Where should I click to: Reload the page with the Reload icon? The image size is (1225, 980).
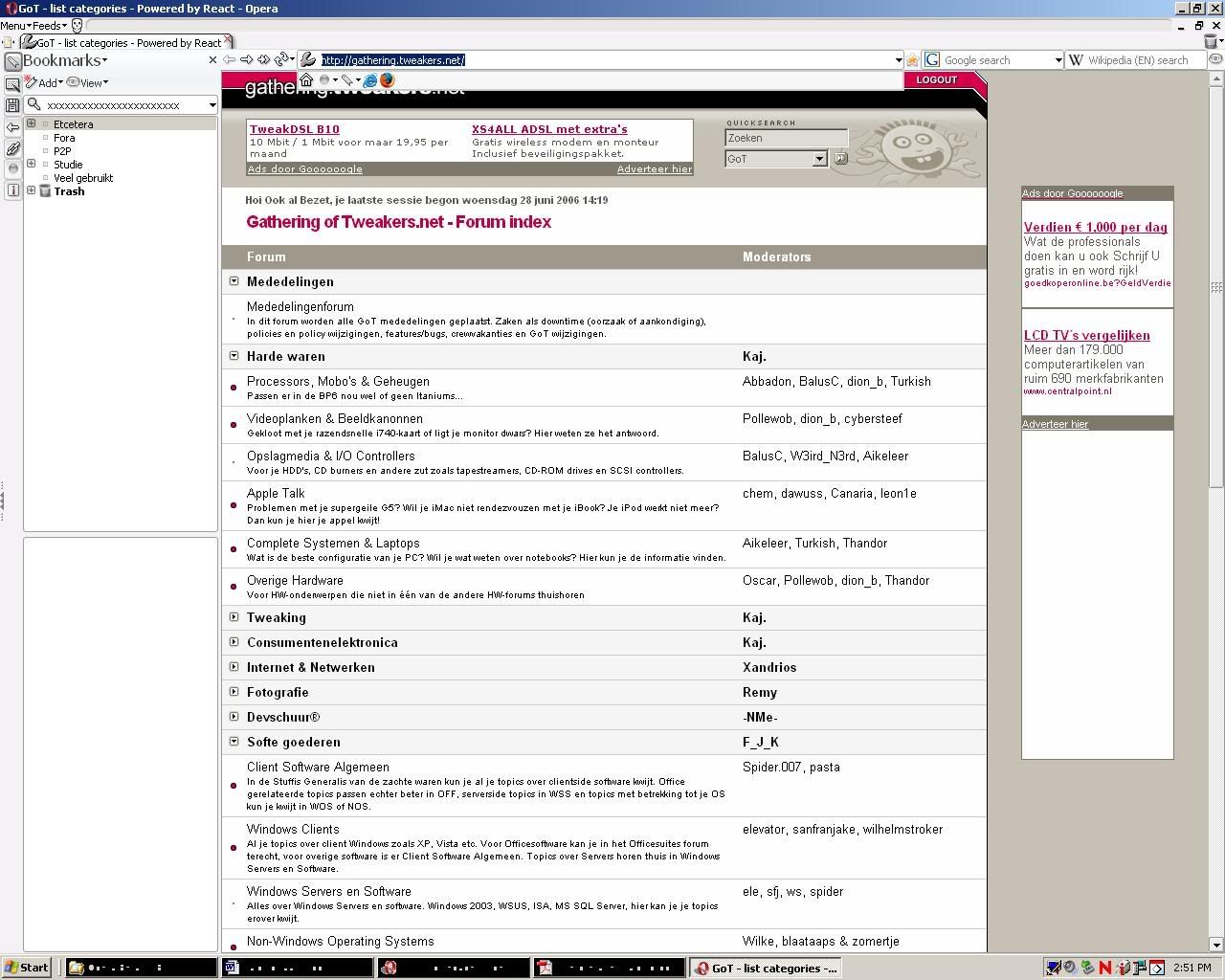pyautogui.click(x=282, y=59)
